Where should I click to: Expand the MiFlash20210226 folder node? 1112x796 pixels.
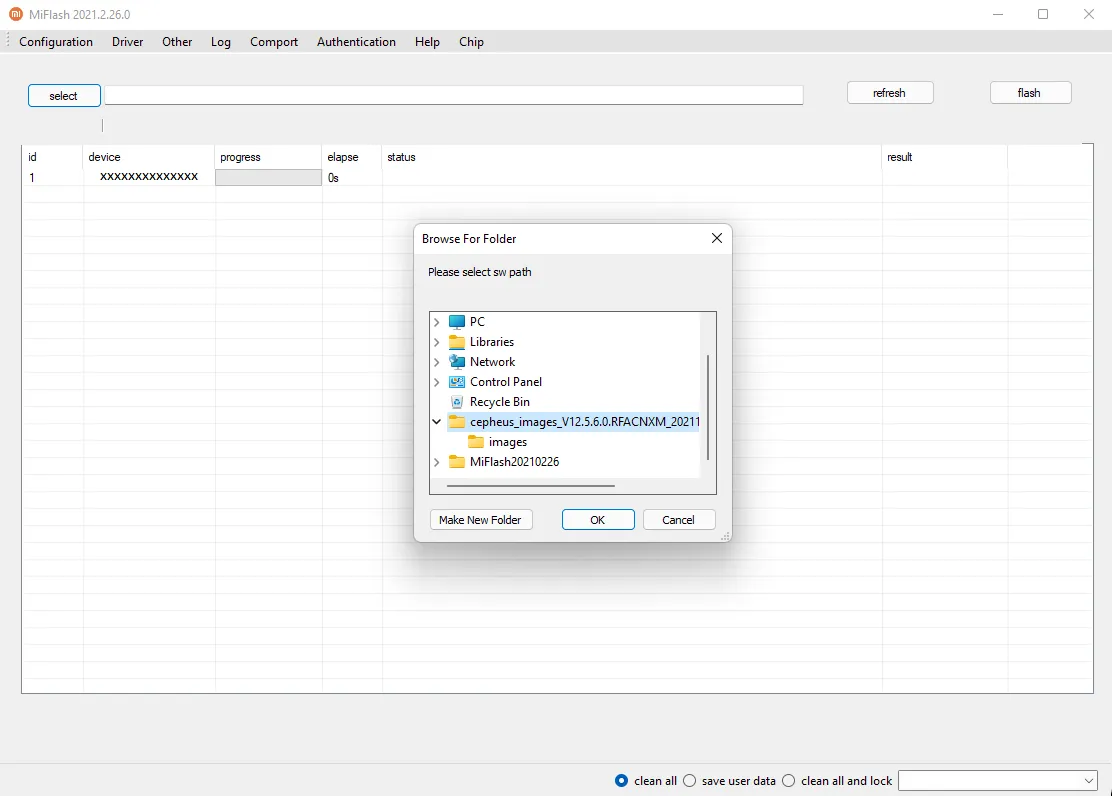(x=437, y=462)
